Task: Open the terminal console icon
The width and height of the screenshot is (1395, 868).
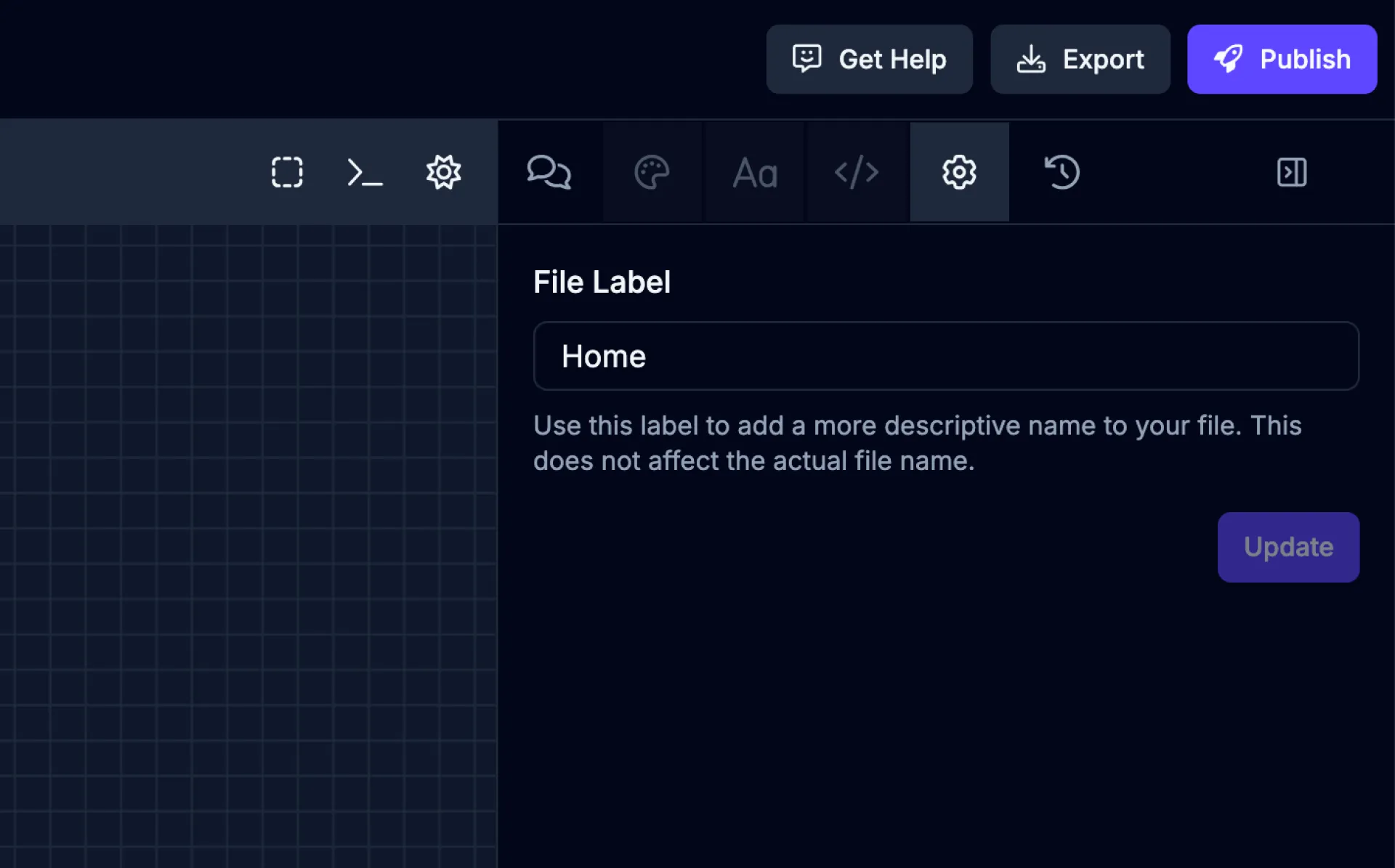Action: pos(365,173)
